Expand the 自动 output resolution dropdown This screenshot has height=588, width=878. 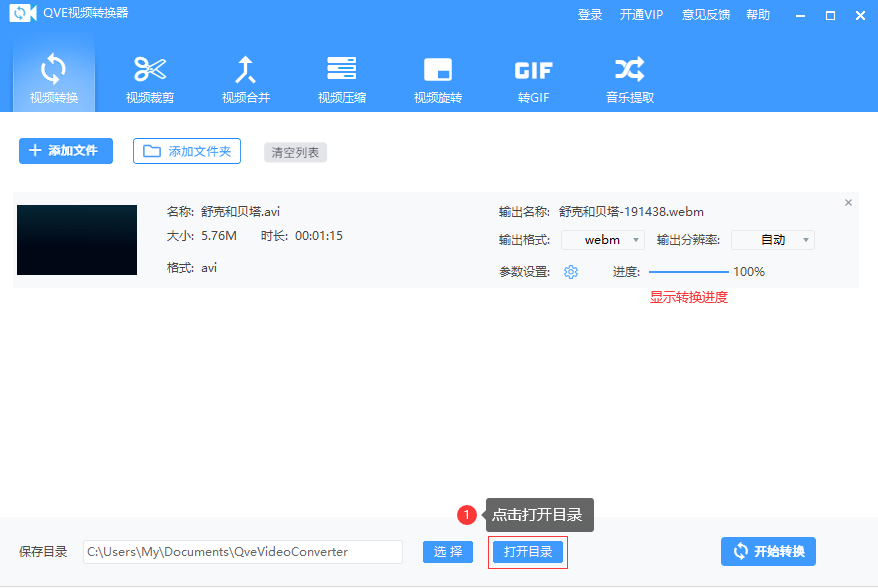tap(773, 240)
